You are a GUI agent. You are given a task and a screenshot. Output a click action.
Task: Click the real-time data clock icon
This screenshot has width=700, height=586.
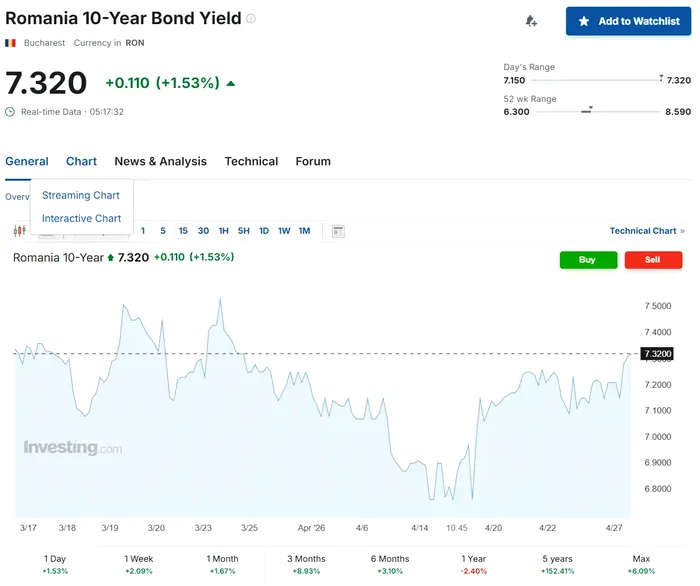[11, 112]
